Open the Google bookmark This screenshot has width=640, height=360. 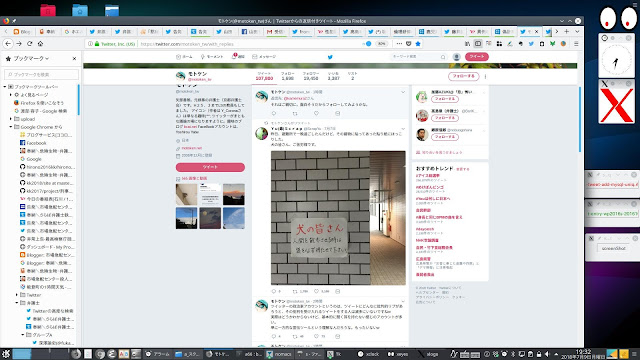[31, 159]
